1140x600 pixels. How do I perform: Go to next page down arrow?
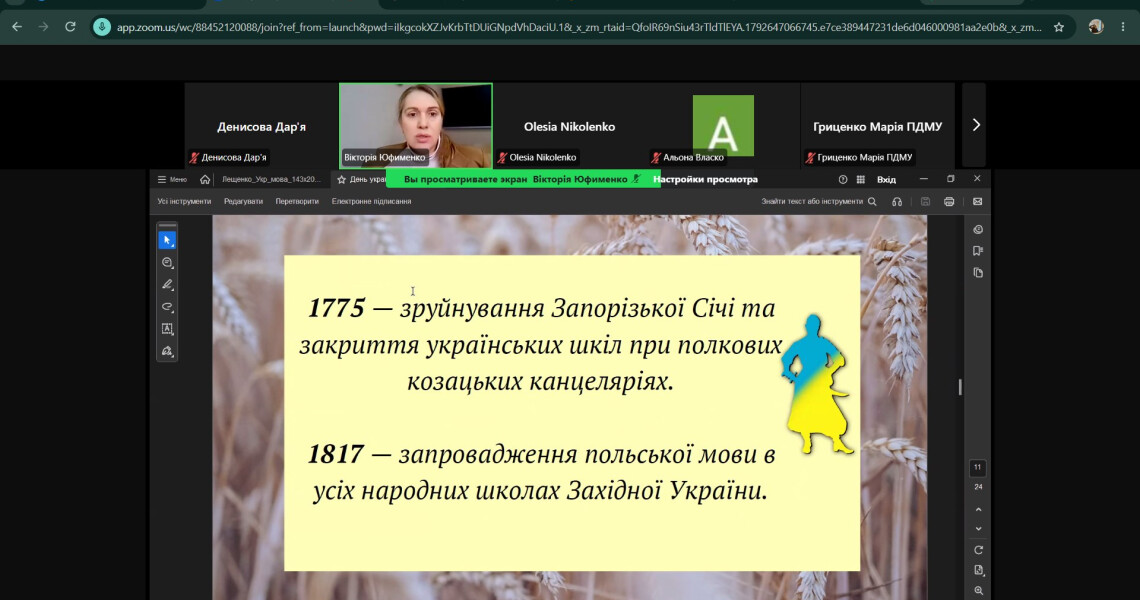978,529
